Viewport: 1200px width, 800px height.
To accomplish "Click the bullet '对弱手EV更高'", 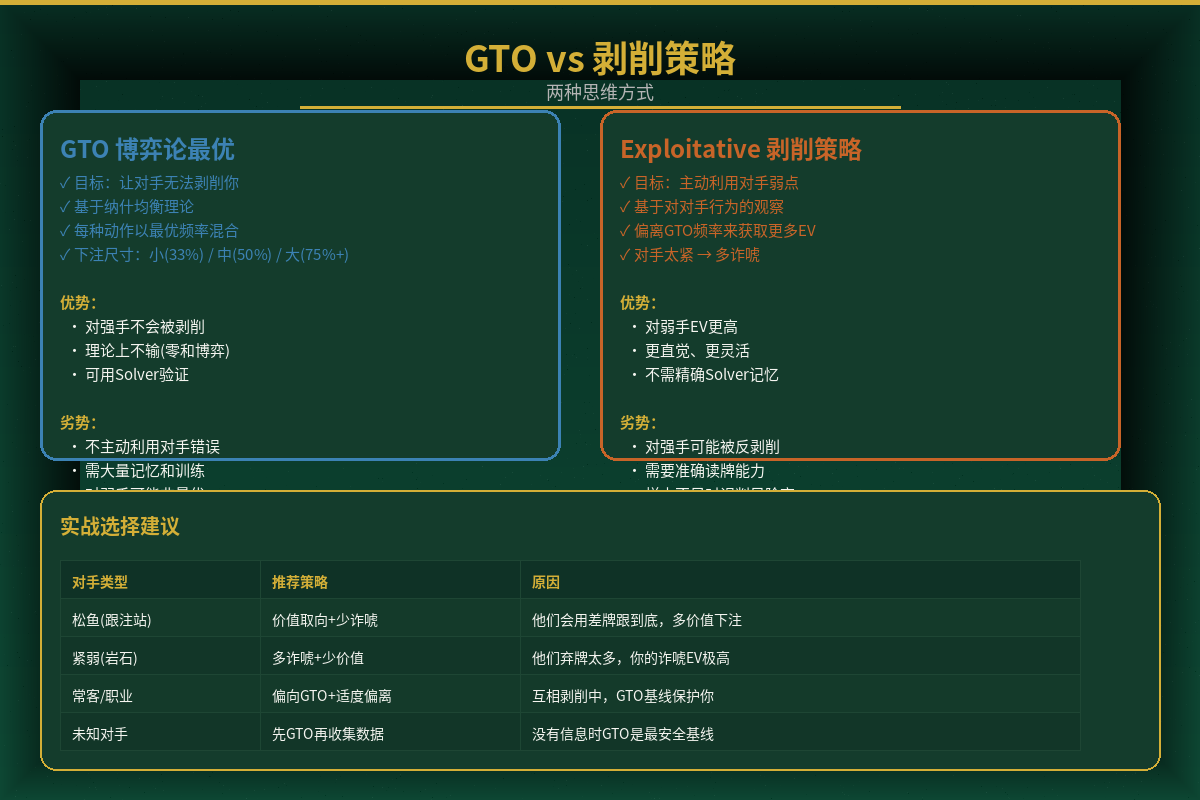I will tap(691, 327).
